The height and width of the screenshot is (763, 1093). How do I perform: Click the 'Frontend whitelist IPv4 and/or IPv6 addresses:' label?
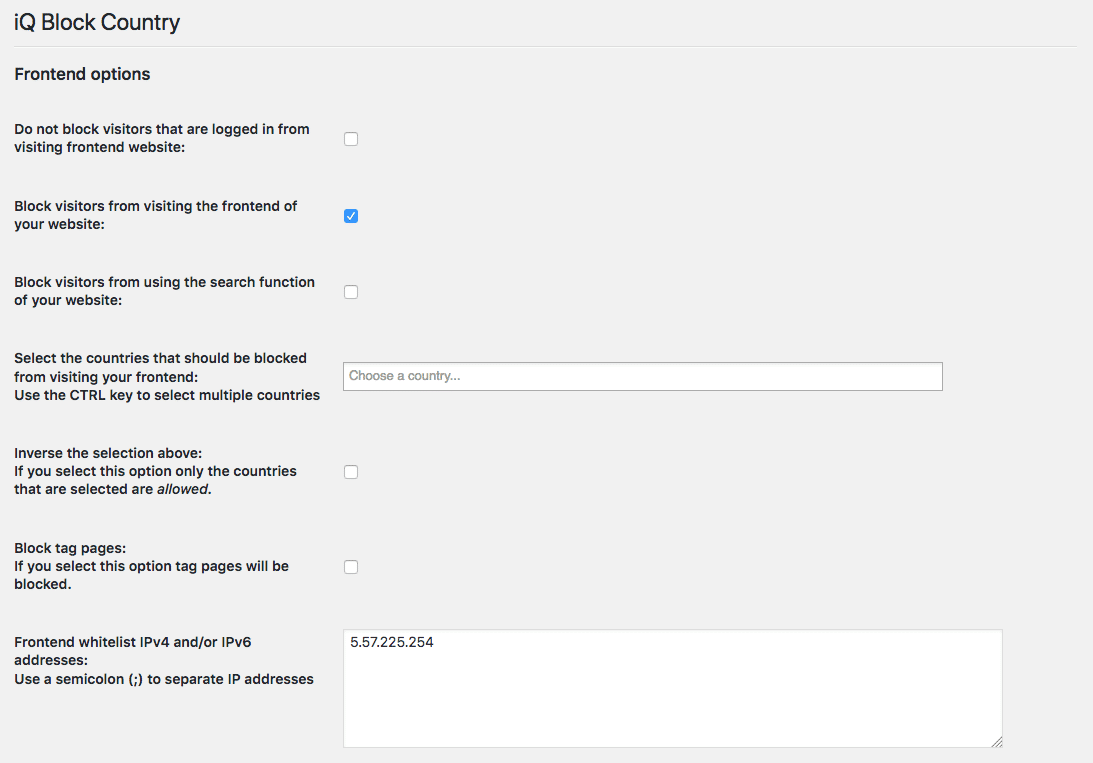[x=132, y=651]
